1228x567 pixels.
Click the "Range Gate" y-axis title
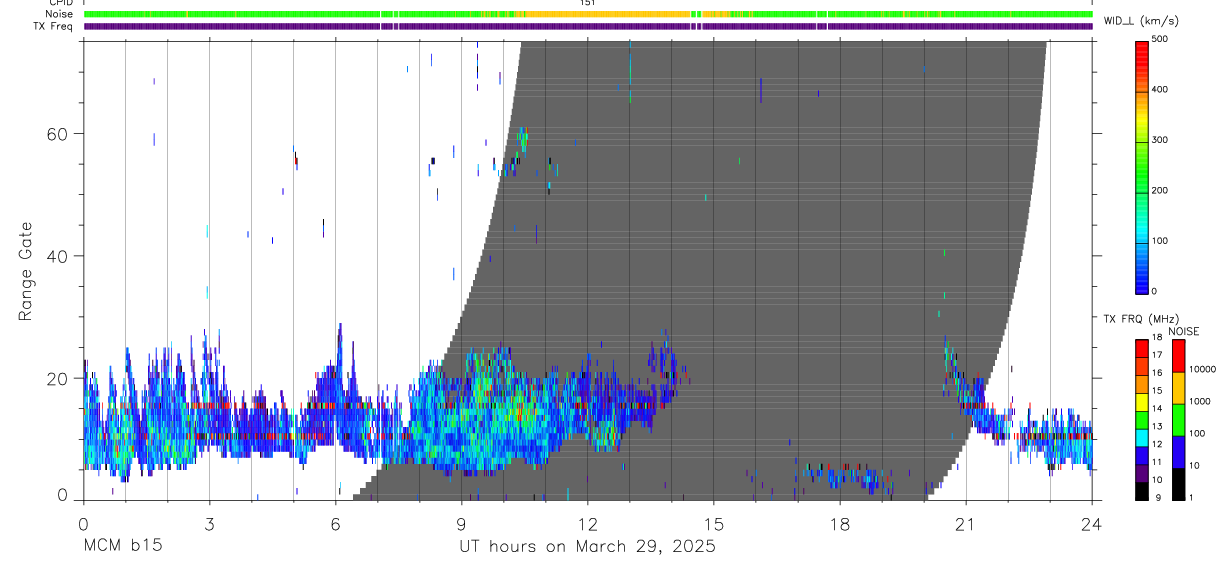(27, 271)
